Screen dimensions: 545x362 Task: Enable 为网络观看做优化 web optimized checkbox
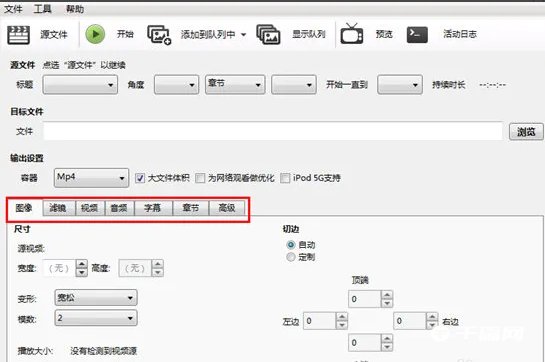(200, 178)
